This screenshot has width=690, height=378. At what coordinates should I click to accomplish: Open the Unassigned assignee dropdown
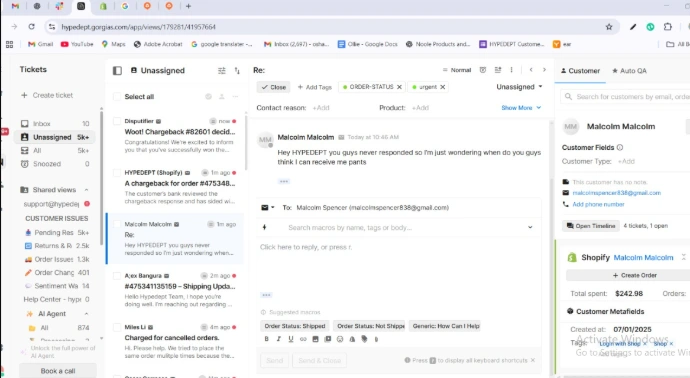519,87
